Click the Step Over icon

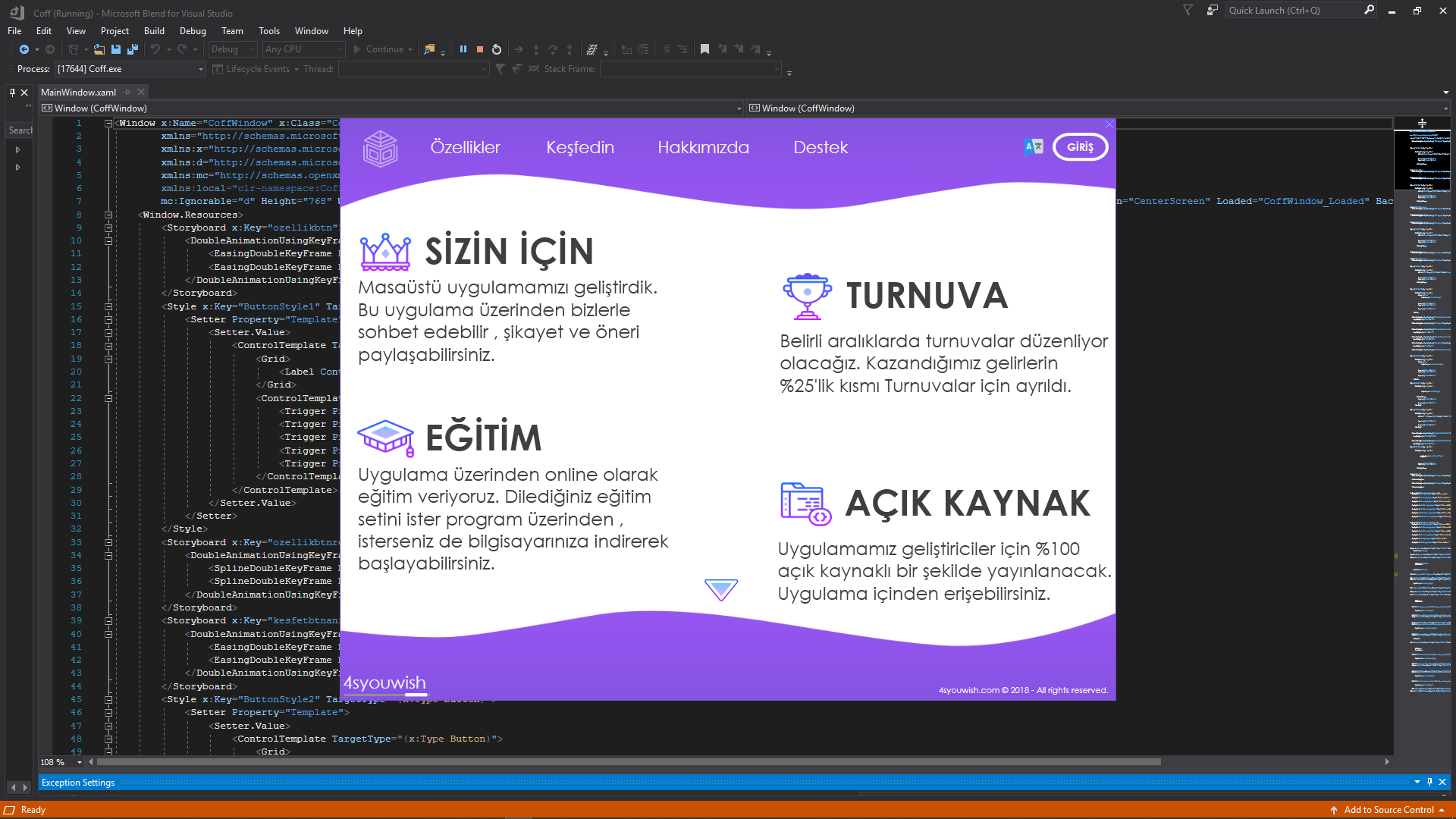click(x=553, y=49)
